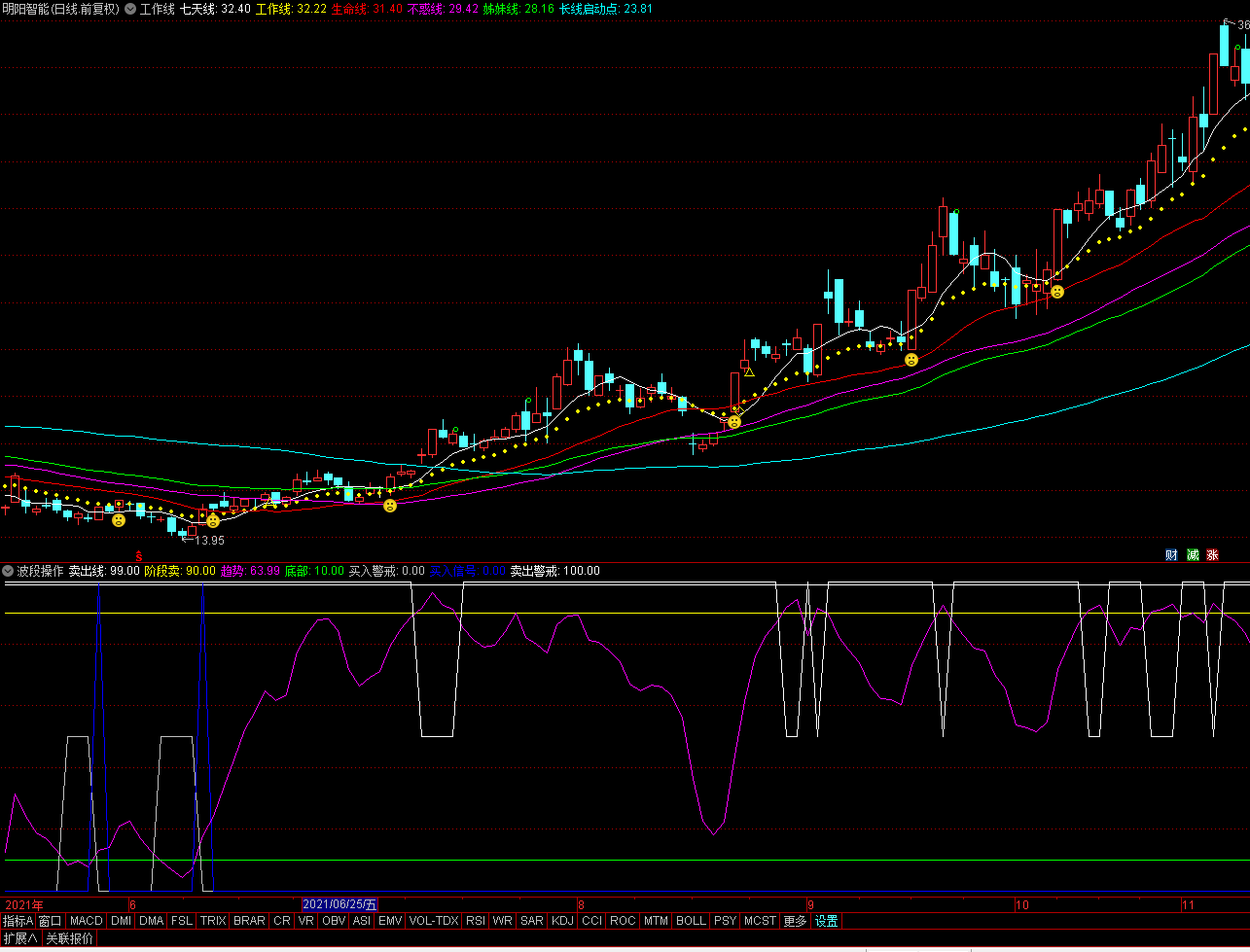Screen dimensions: 1250x952
Task: Switch to the TRIX indicator
Action: 213,921
